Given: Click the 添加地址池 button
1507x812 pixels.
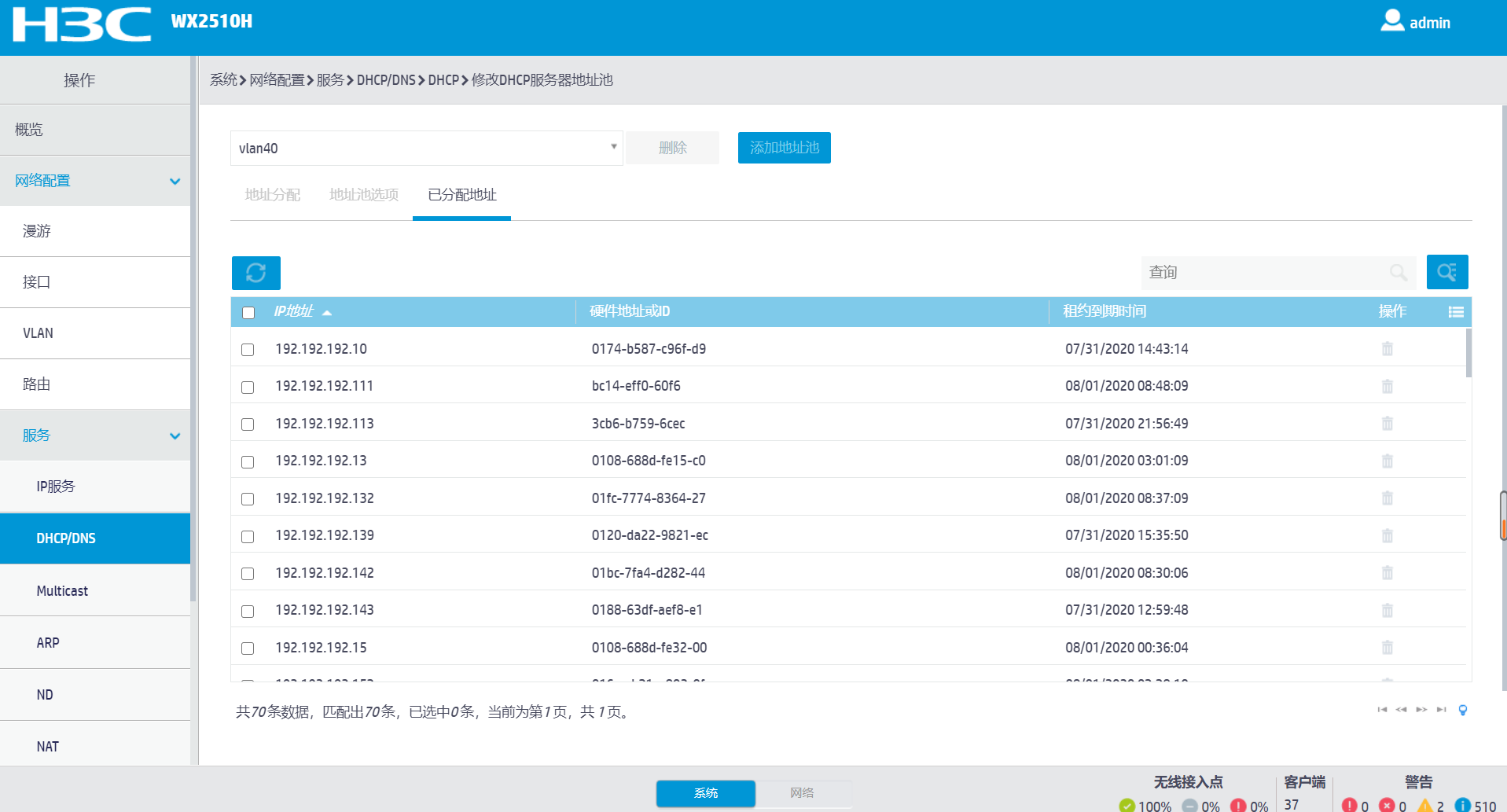Looking at the screenshot, I should (x=785, y=148).
